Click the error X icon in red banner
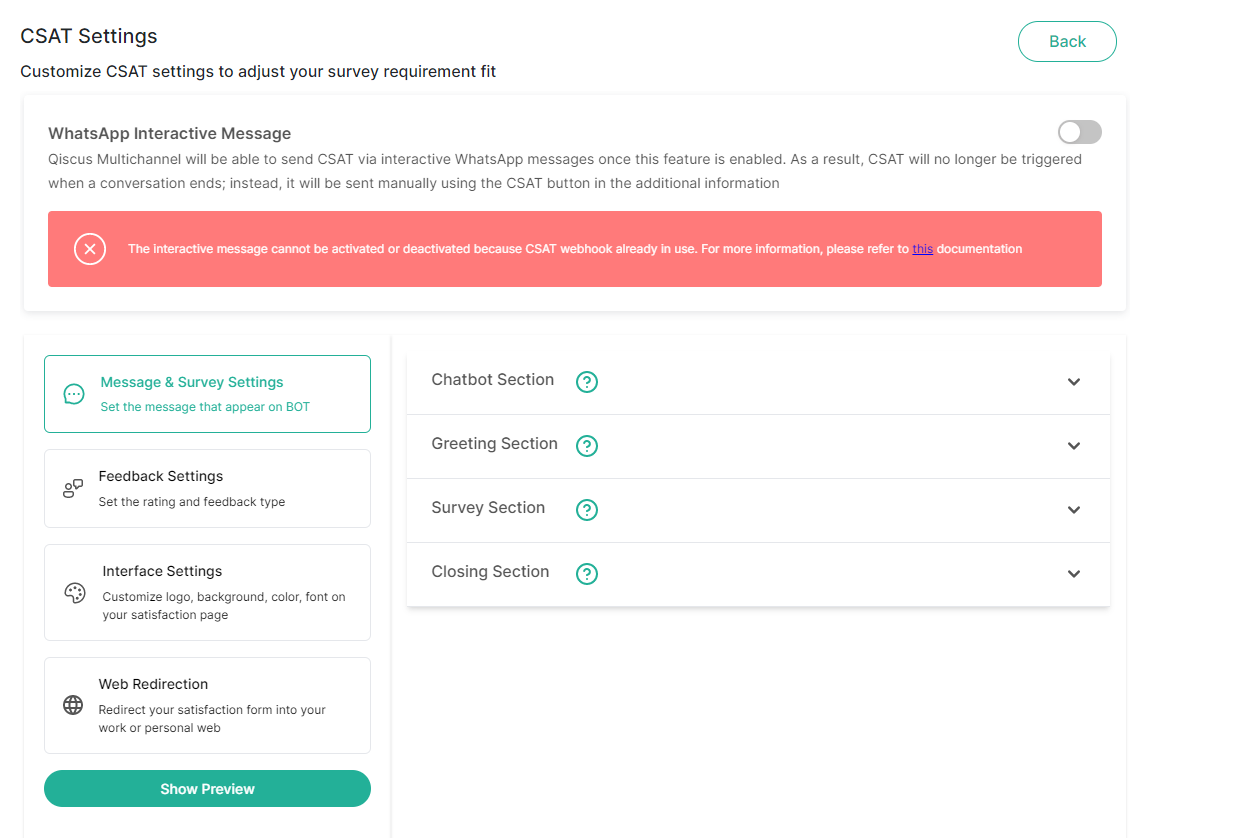The width and height of the screenshot is (1255, 838). [90, 249]
